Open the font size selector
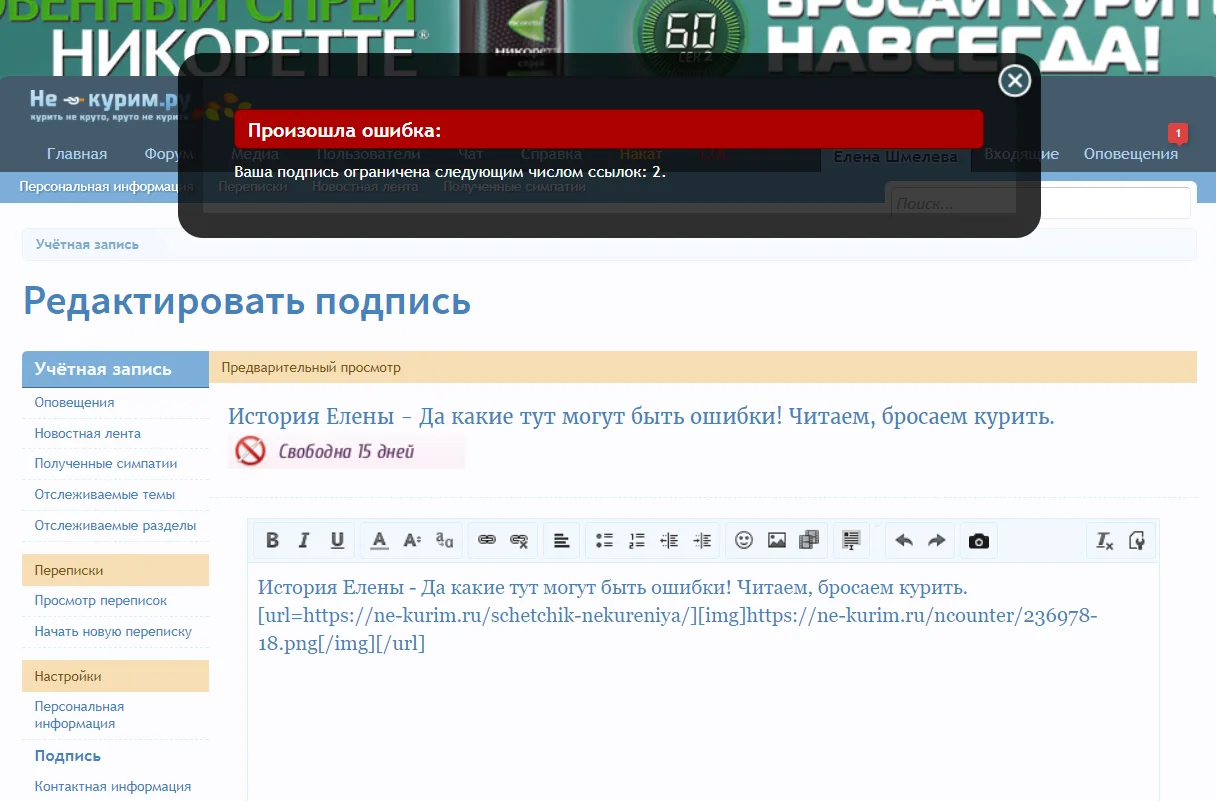 click(411, 540)
